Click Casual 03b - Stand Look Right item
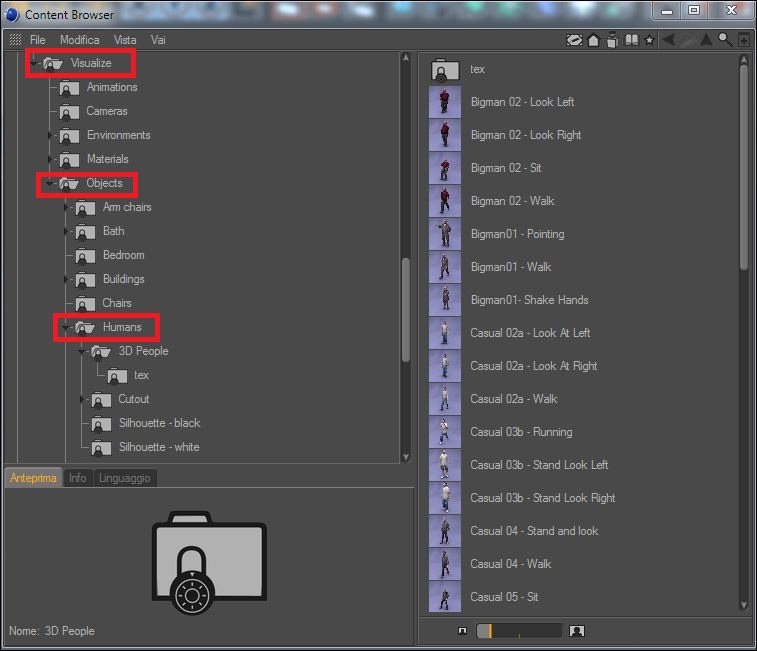 click(522, 498)
